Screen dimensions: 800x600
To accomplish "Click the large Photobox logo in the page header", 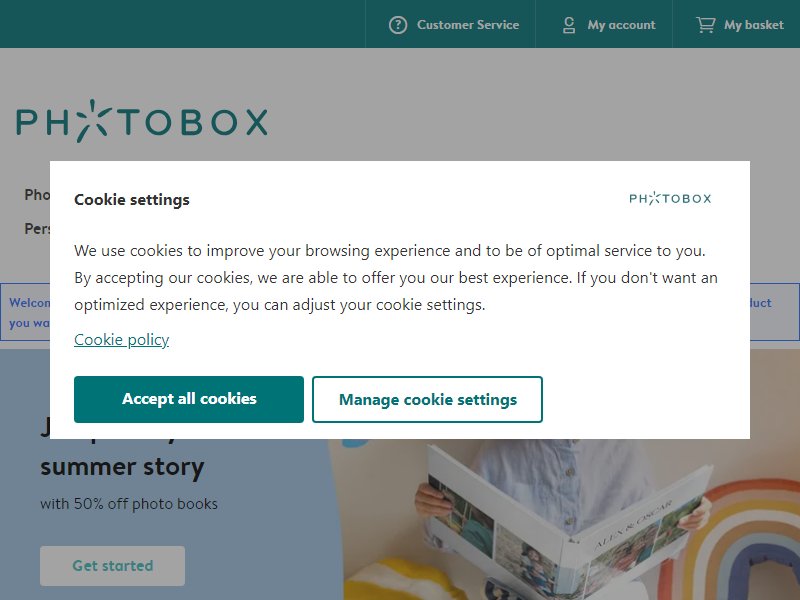I will pyautogui.click(x=142, y=121).
